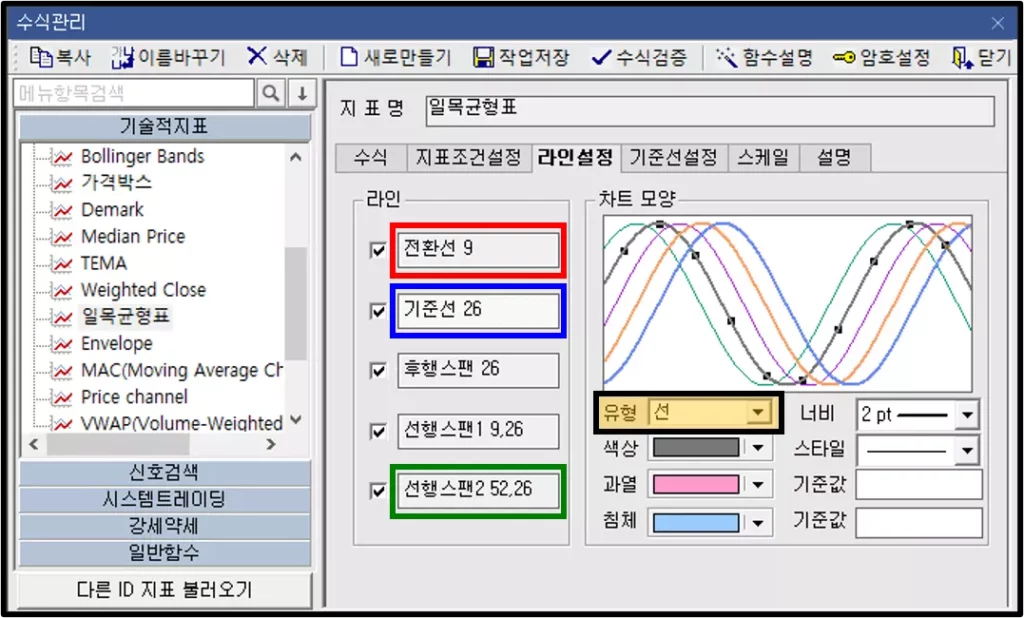The image size is (1024, 618).
Task: Click the down arrow next-result button
Action: click(302, 94)
